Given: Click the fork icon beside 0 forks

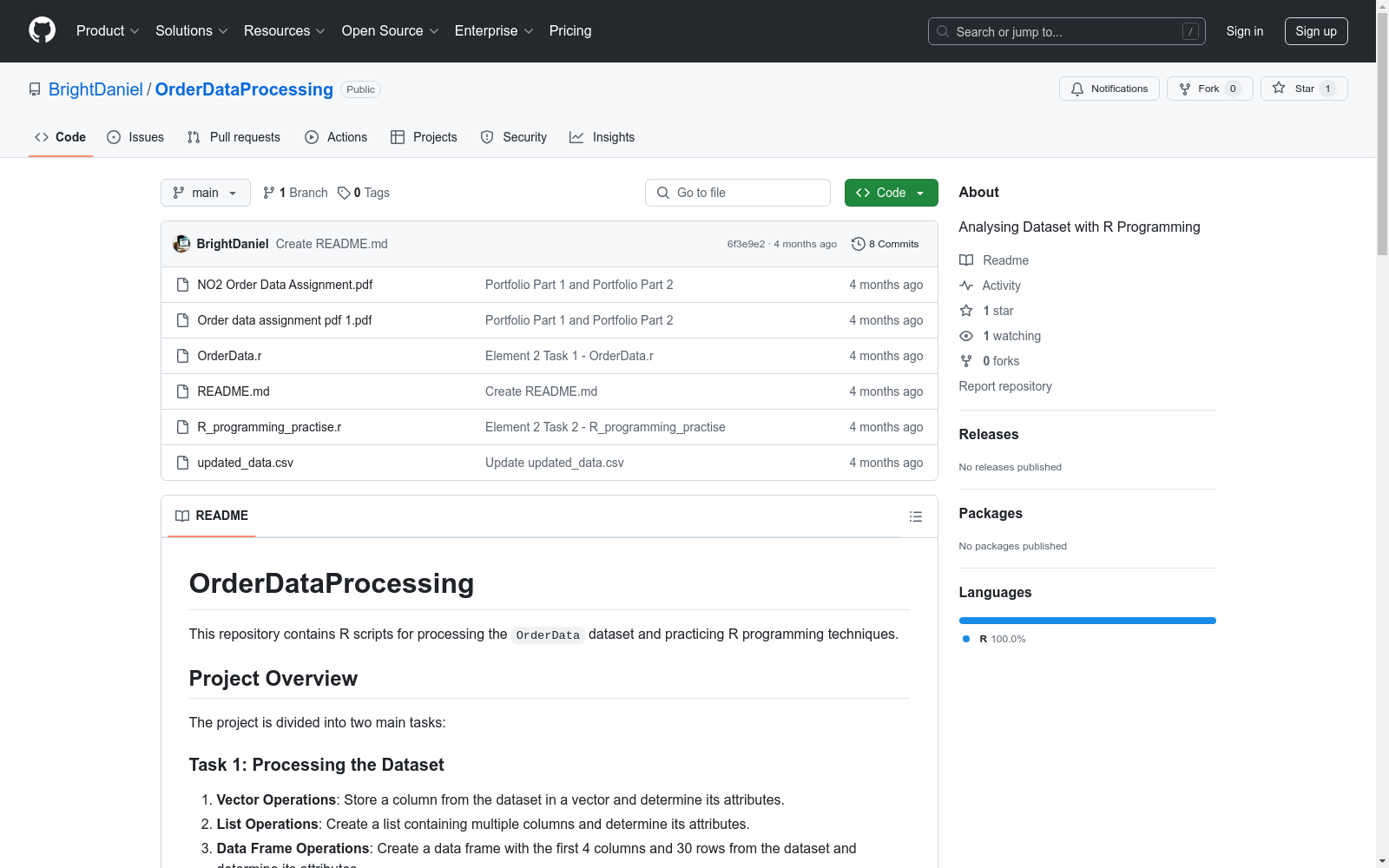Looking at the screenshot, I should (x=966, y=361).
